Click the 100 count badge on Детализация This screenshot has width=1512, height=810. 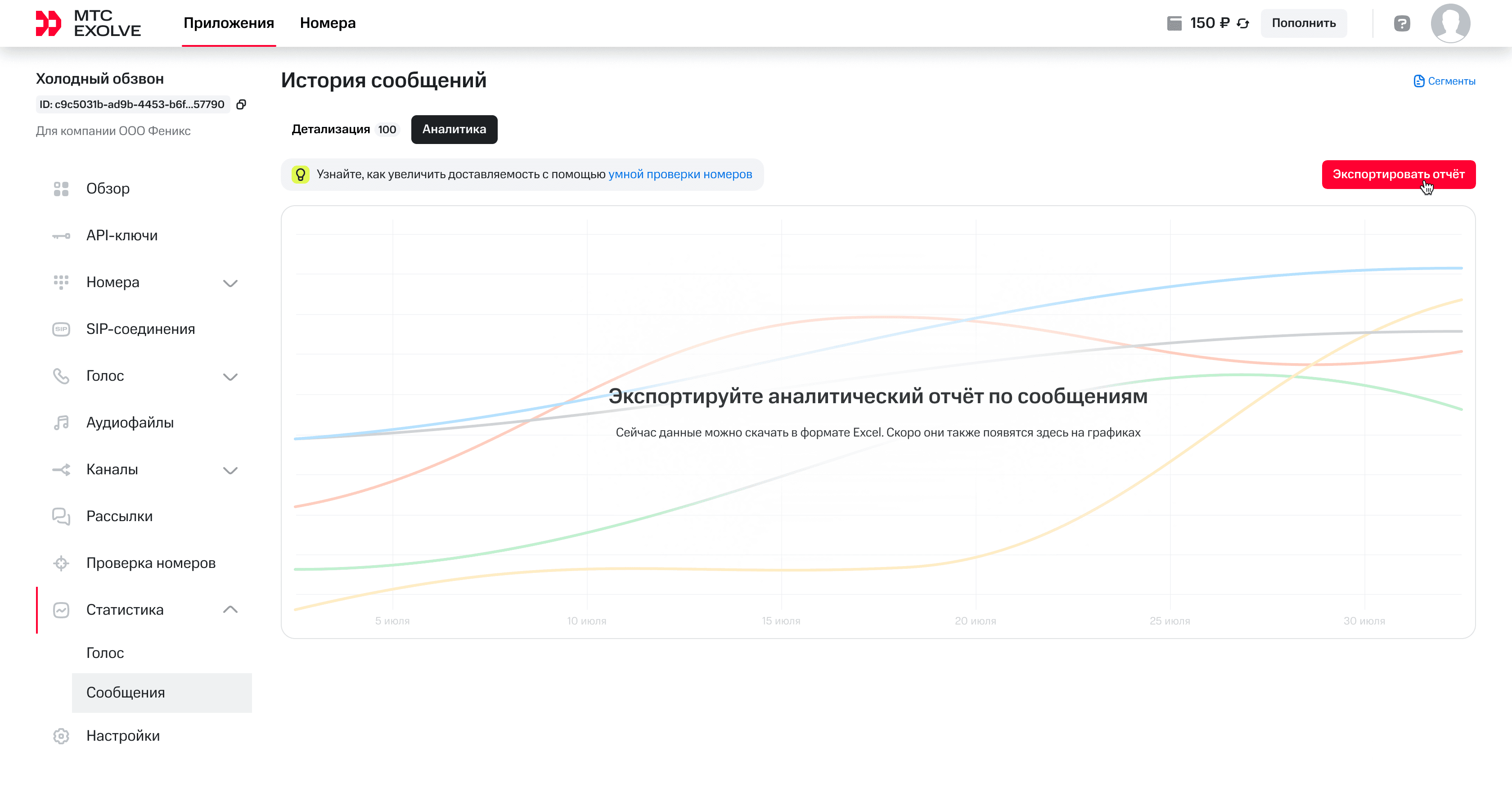tap(387, 130)
